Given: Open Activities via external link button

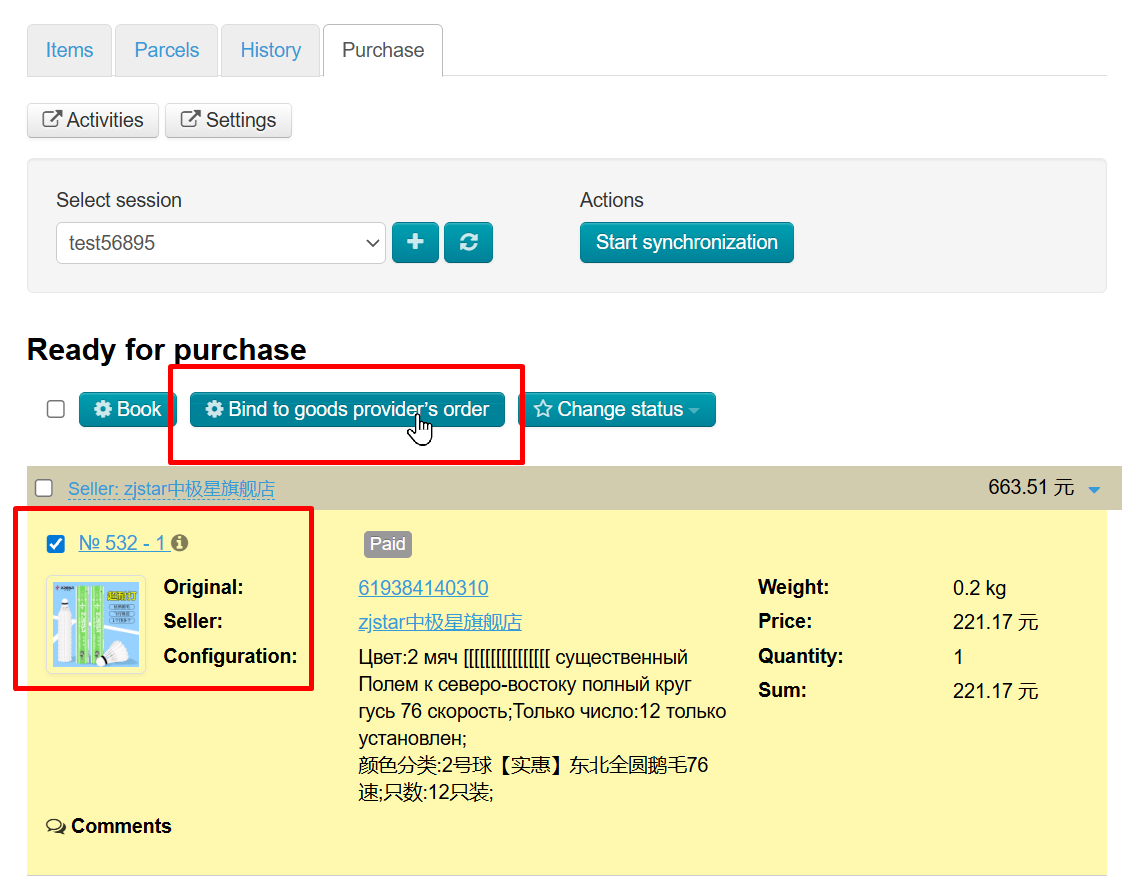Looking at the screenshot, I should tap(92, 121).
